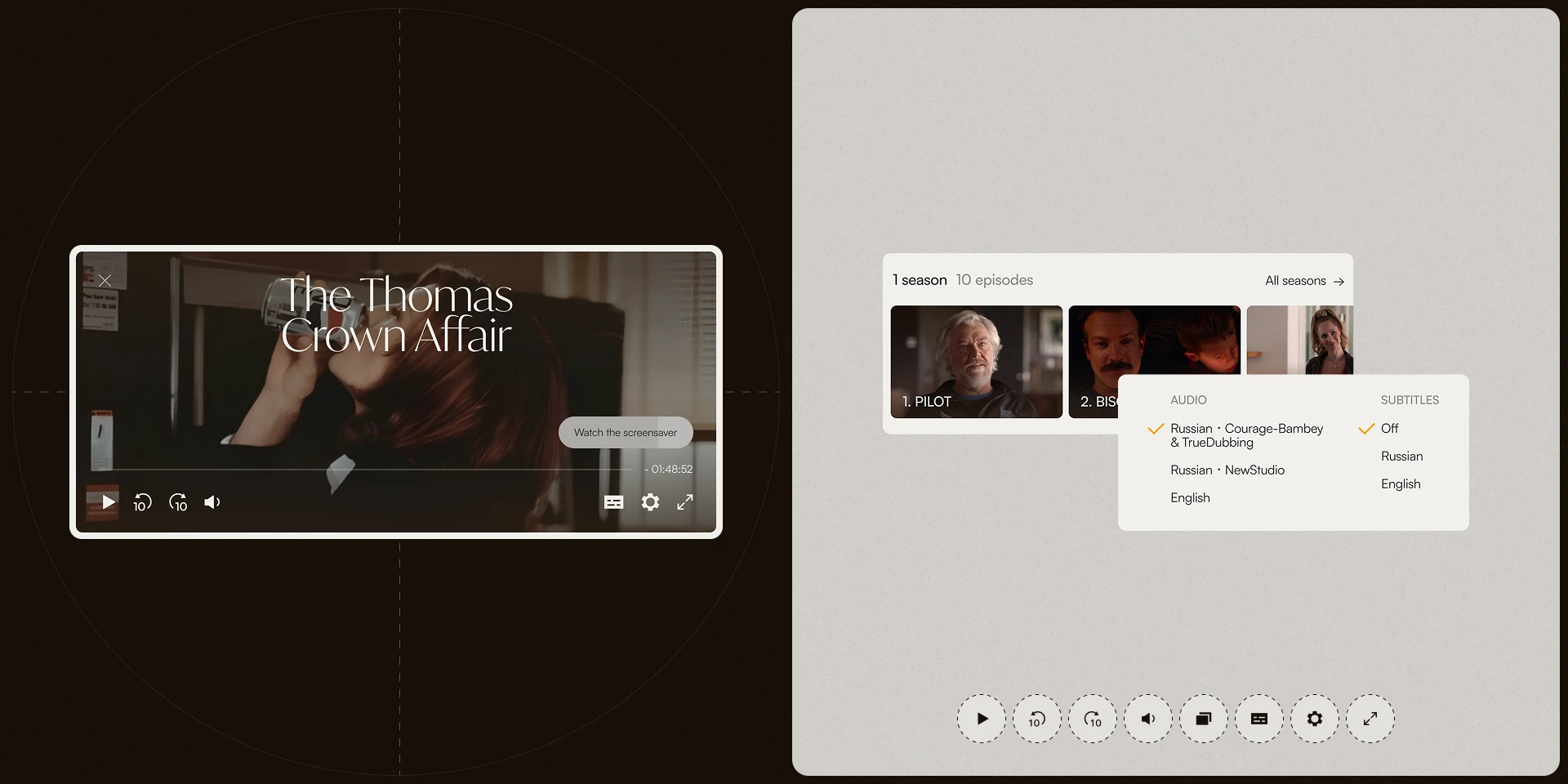Close the Thomas Crown Affair player
1568x784 pixels.
[x=105, y=281]
